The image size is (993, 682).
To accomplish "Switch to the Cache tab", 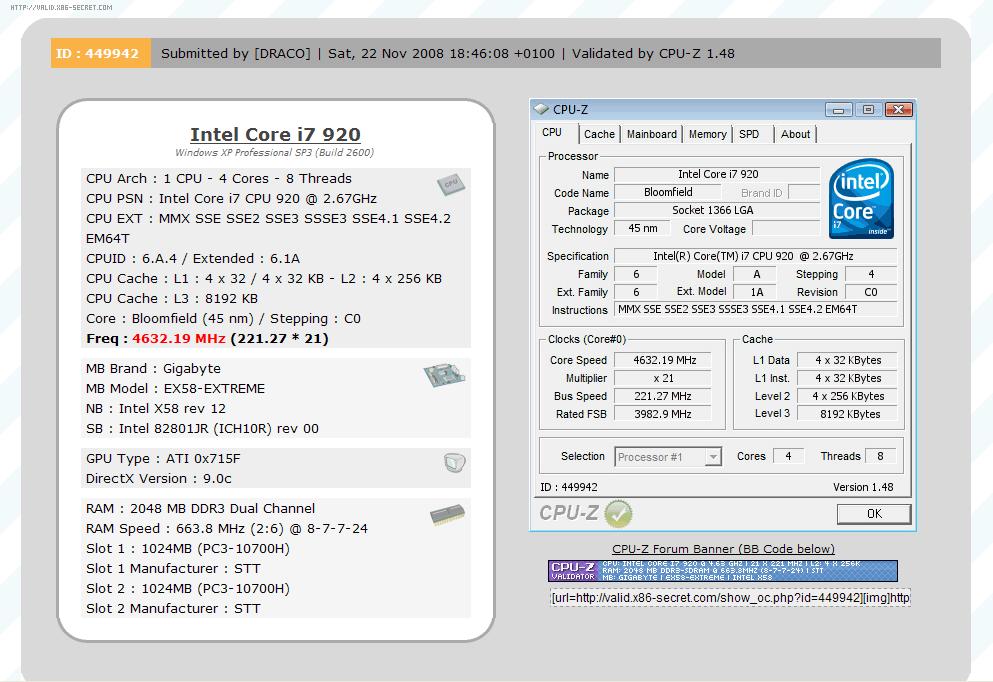I will tap(599, 134).
